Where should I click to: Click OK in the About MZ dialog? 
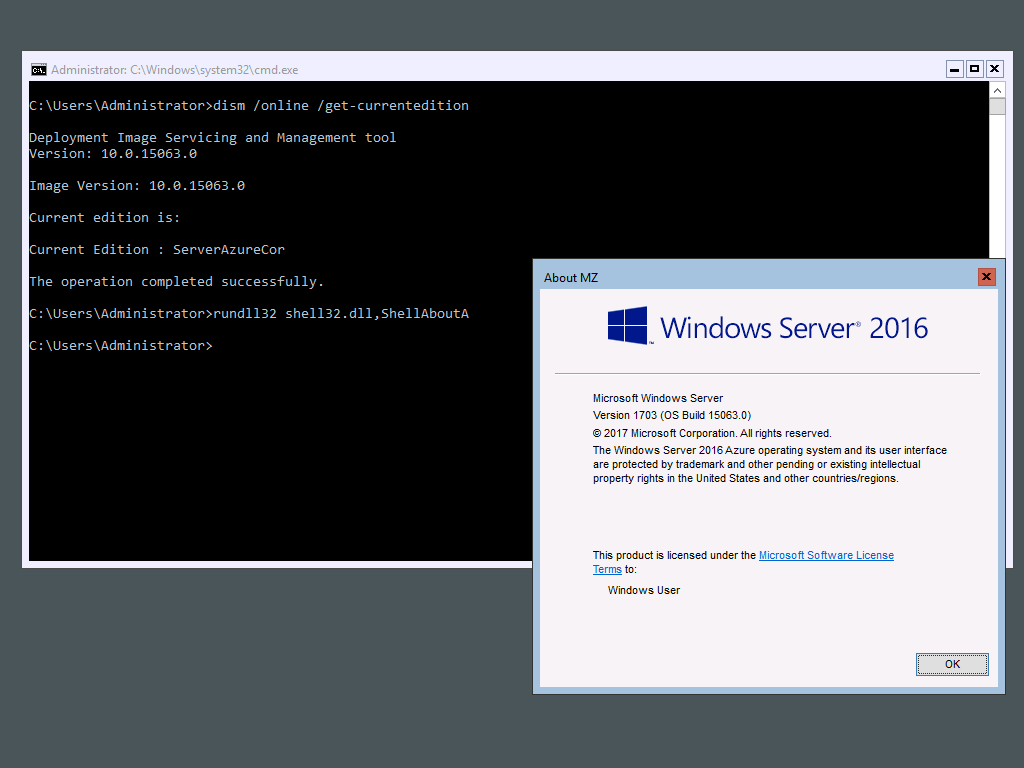click(952, 664)
